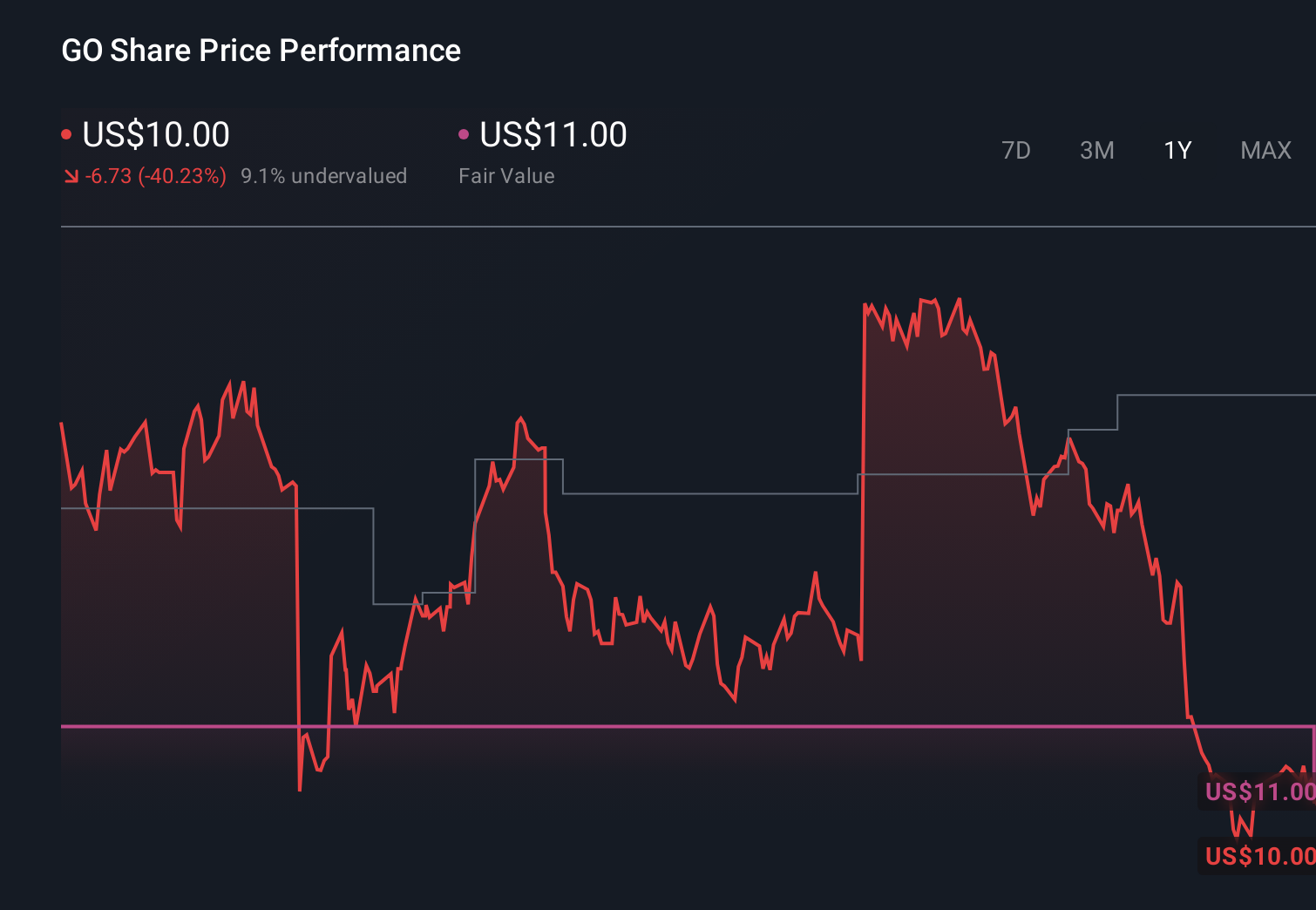
Task: Switch chart range to 3M
Action: click(1096, 150)
